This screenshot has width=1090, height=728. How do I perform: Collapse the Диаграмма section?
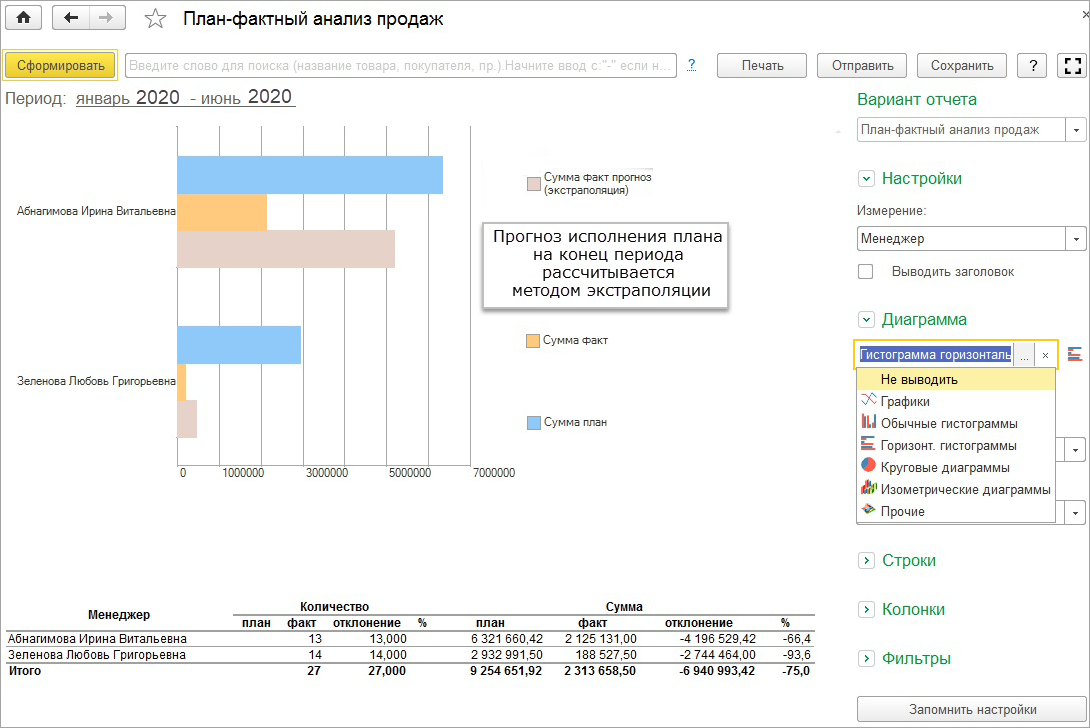pos(866,320)
